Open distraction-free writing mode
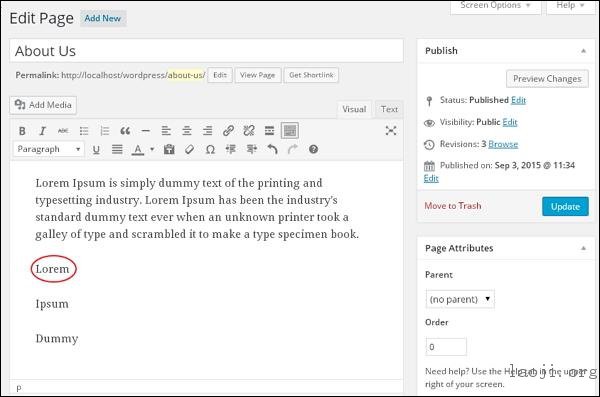The width and height of the screenshot is (600, 397). pyautogui.click(x=391, y=131)
